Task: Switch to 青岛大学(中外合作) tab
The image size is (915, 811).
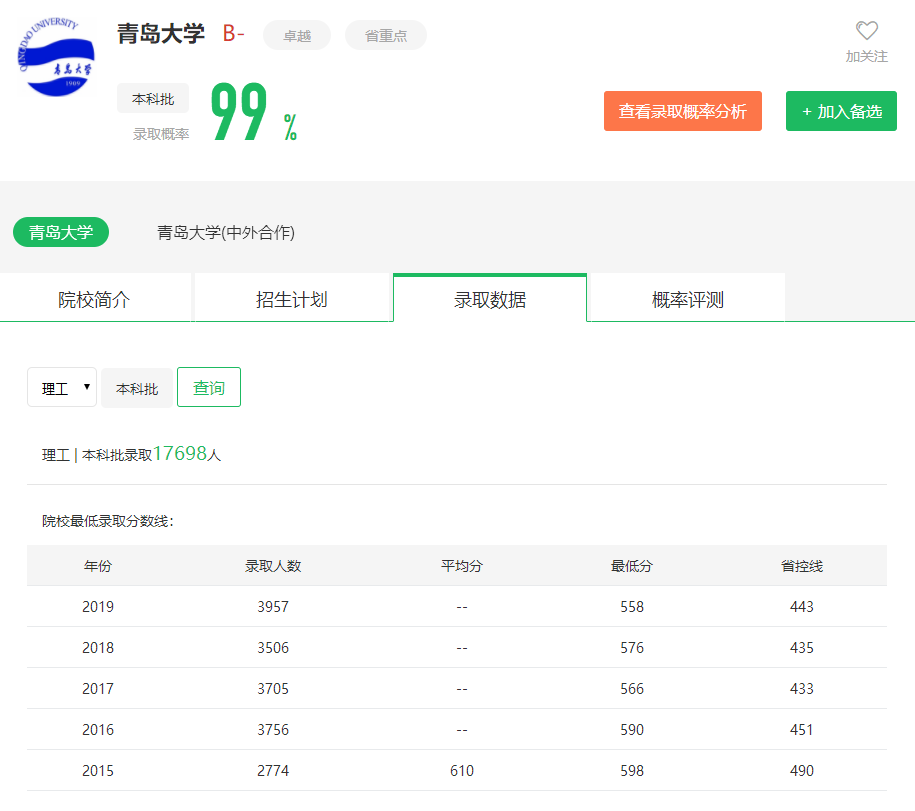Action: click(226, 233)
